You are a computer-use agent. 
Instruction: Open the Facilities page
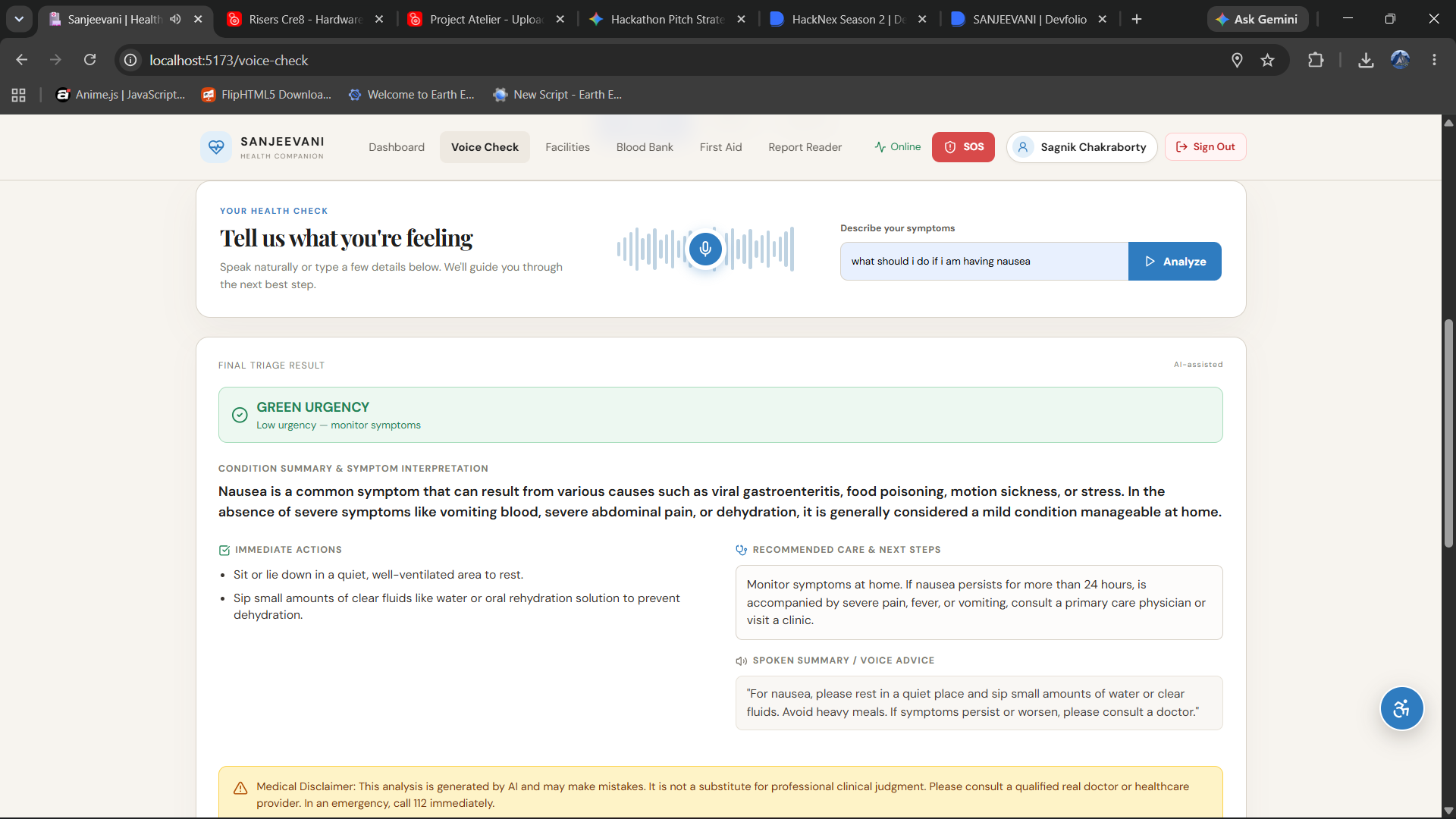coord(567,147)
